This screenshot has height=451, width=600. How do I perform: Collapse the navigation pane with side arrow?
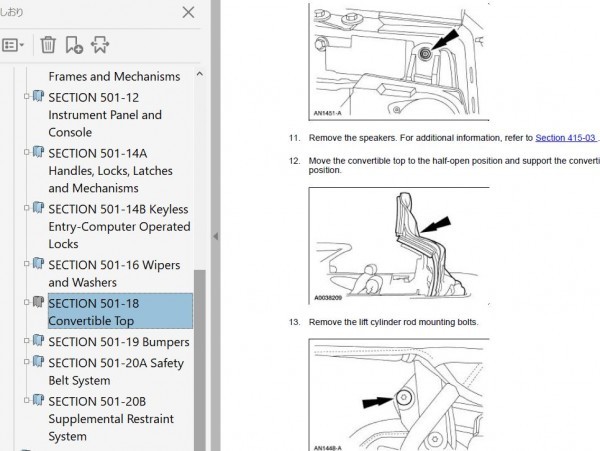coord(215,236)
